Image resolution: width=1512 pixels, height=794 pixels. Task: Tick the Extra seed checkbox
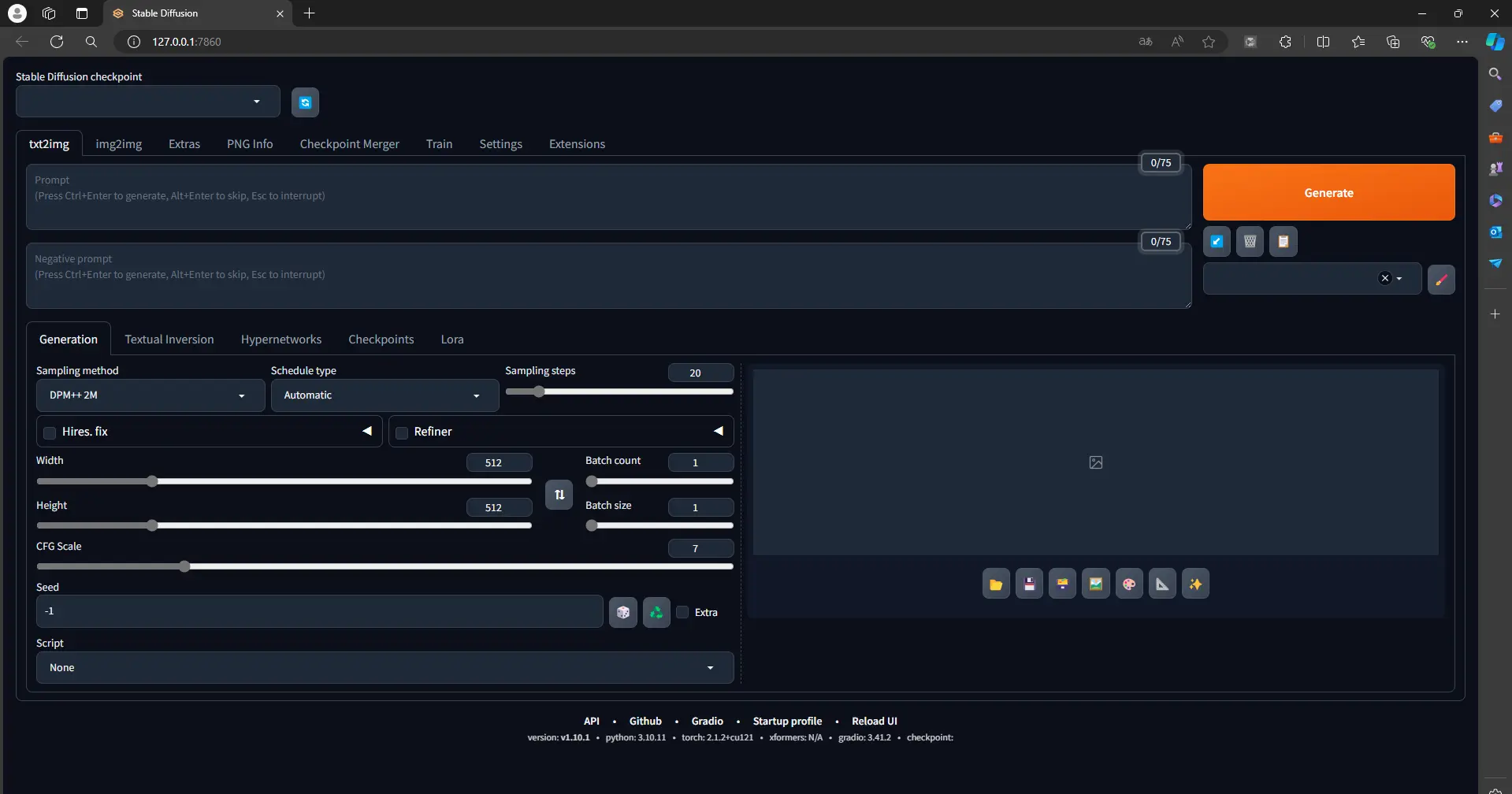point(683,612)
